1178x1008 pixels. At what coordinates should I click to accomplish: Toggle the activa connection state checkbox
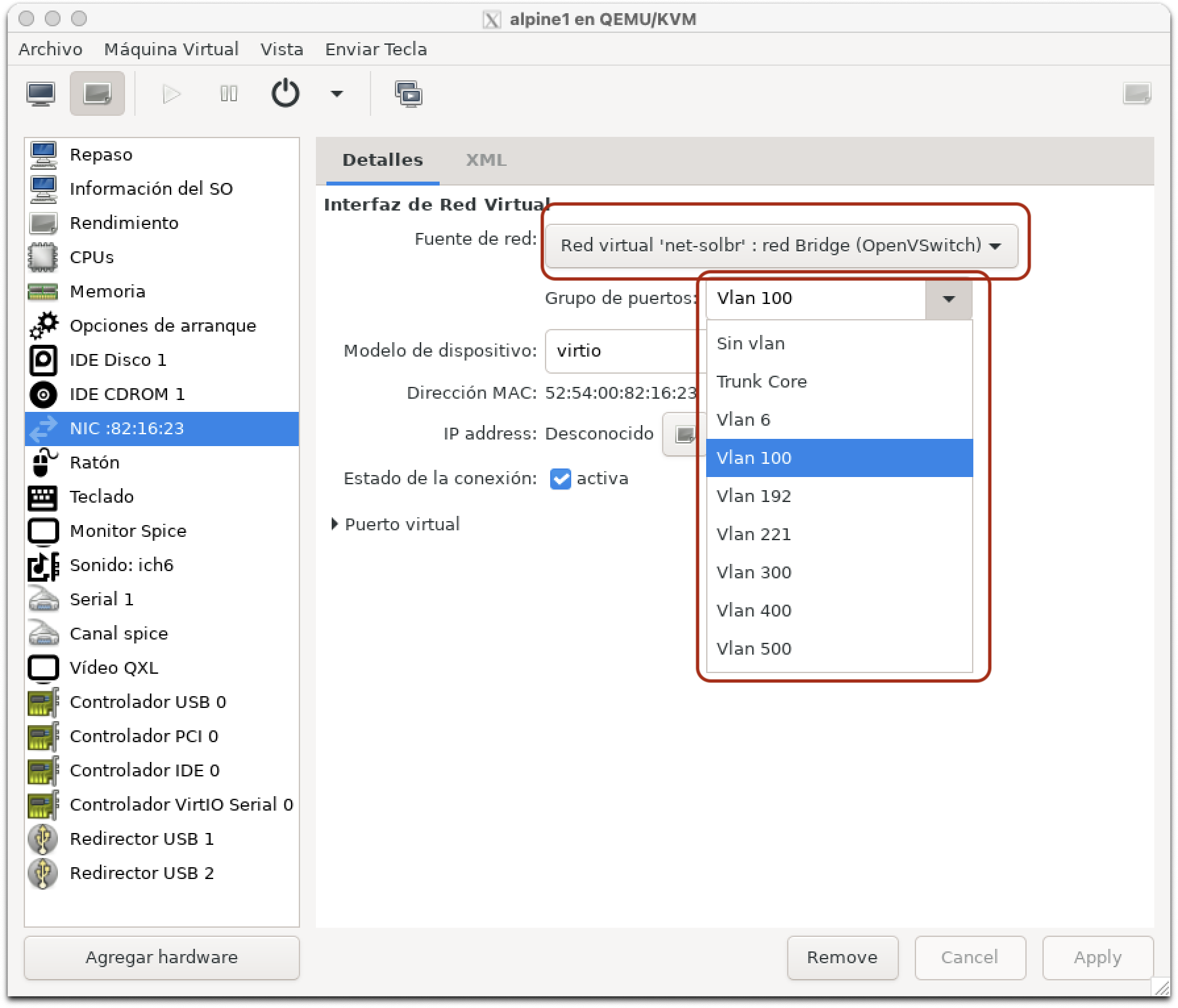pyautogui.click(x=561, y=479)
